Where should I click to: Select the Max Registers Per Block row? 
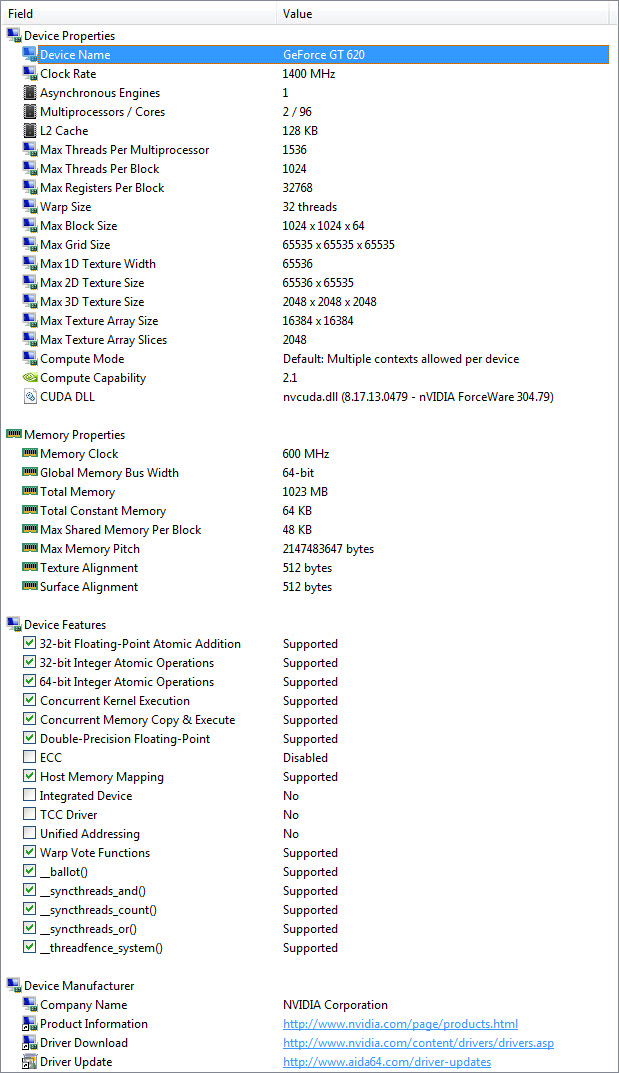(306, 188)
